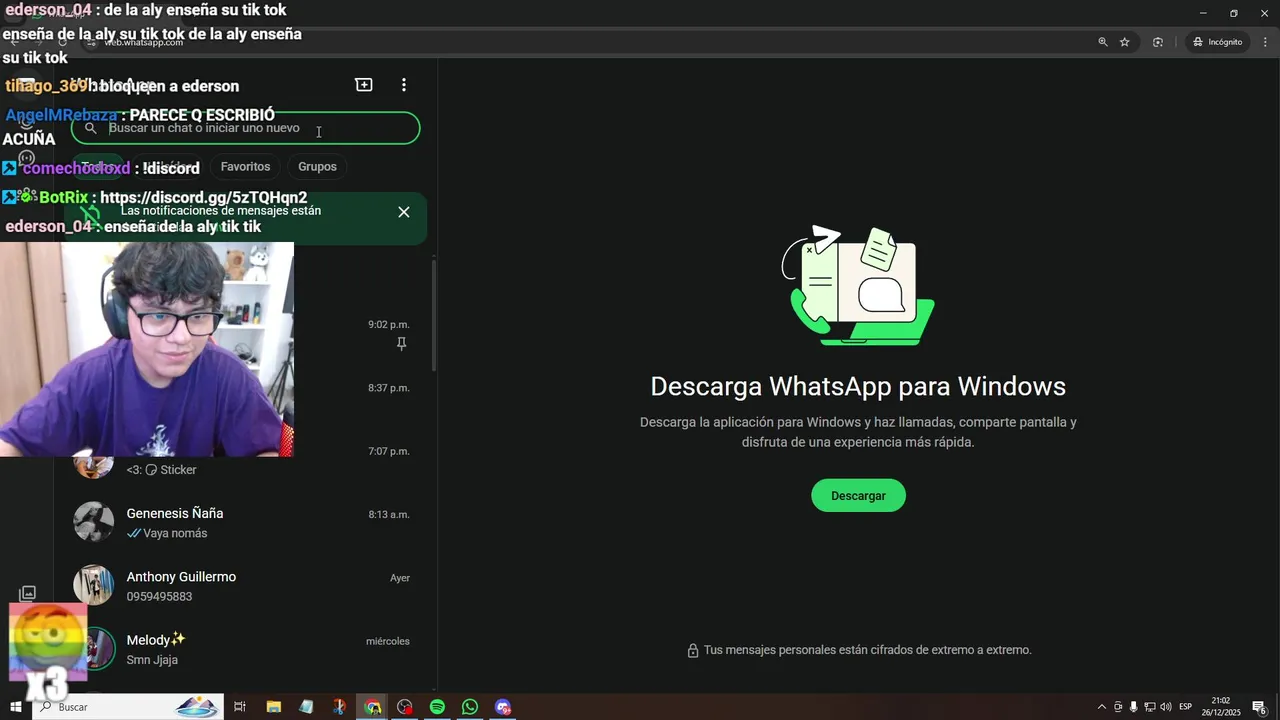Open the WhatsApp three-dot menu
Image resolution: width=1280 pixels, height=720 pixels.
pos(404,85)
